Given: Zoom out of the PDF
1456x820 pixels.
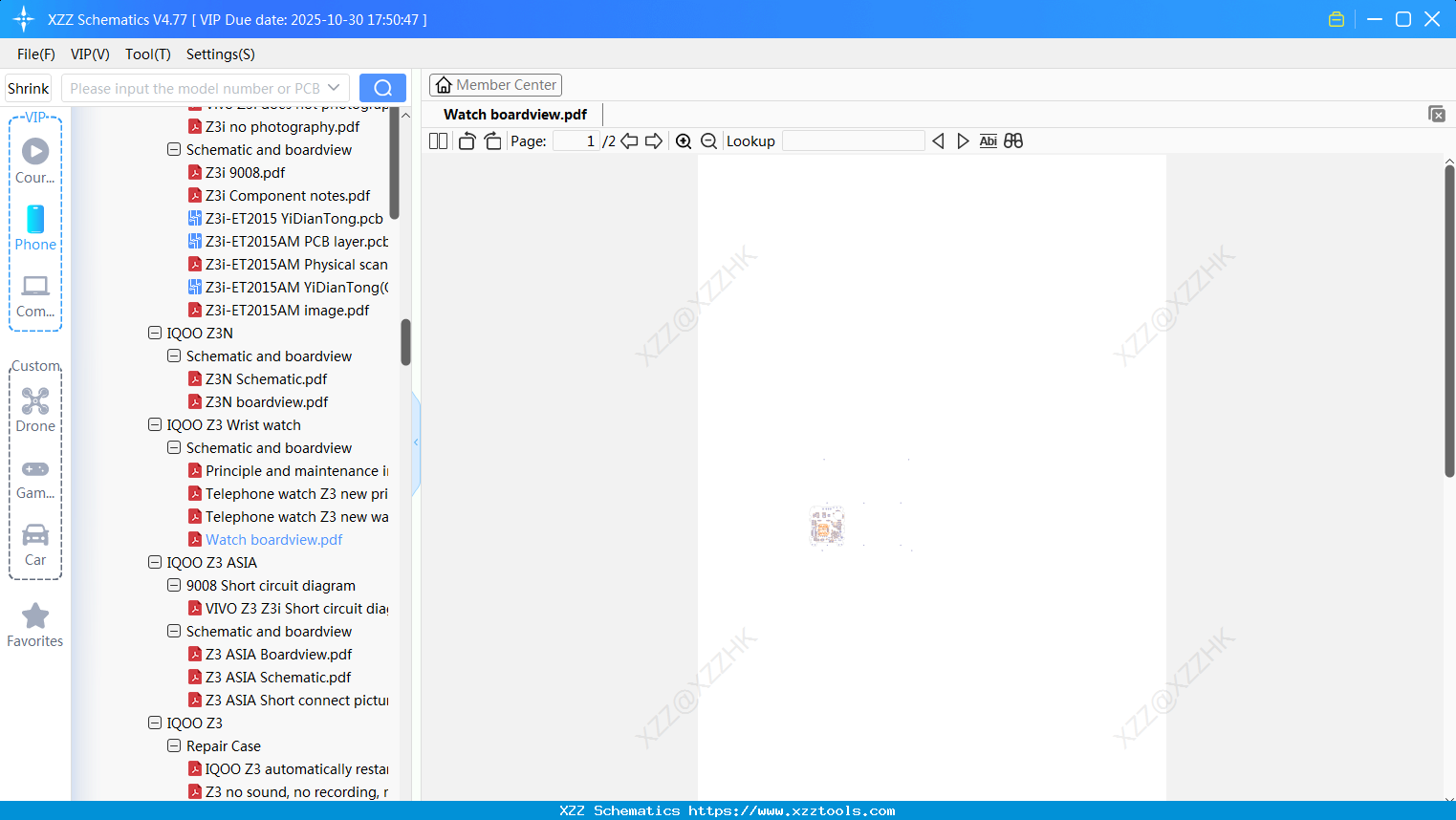Looking at the screenshot, I should 708,141.
